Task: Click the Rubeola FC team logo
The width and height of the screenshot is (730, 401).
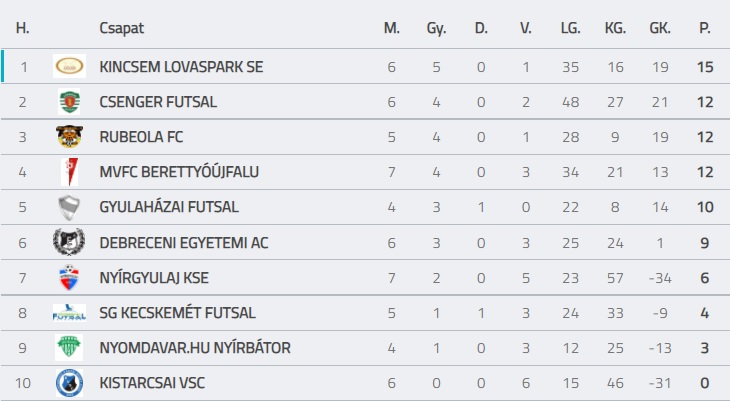Action: coord(69,137)
